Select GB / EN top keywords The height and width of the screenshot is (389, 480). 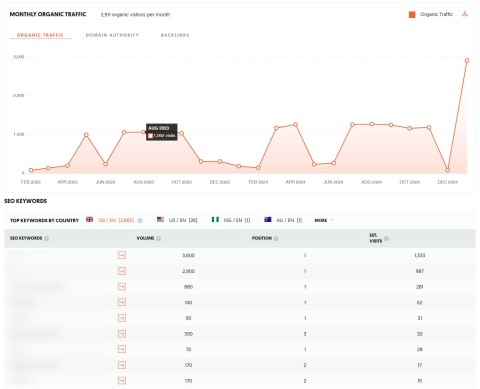[x=116, y=220]
